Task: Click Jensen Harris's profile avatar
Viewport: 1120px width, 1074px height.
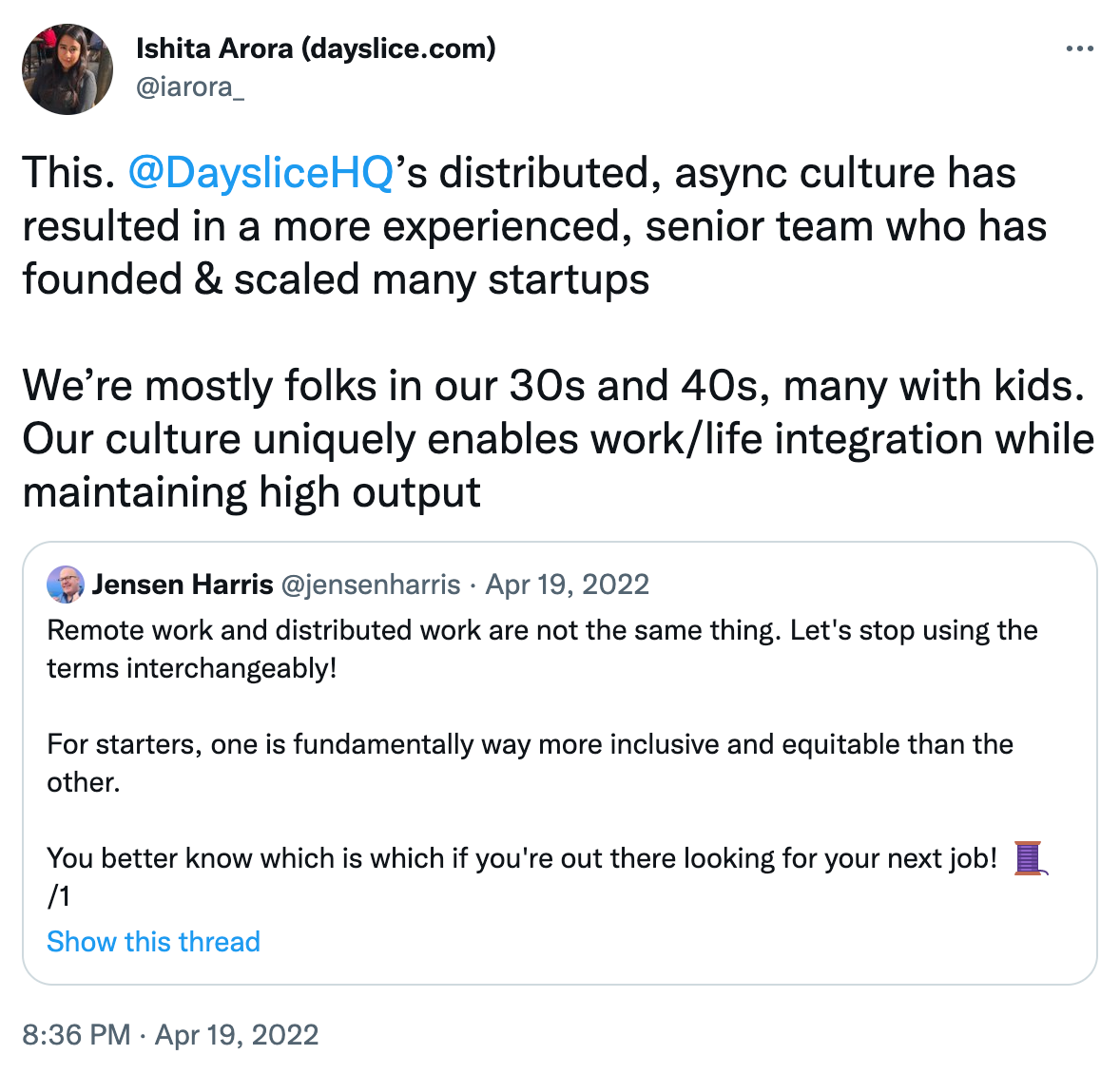Action: coord(64,584)
